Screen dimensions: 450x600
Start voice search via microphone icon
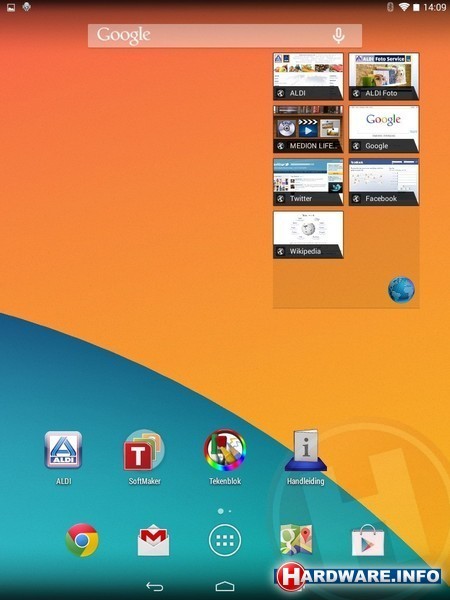point(338,36)
